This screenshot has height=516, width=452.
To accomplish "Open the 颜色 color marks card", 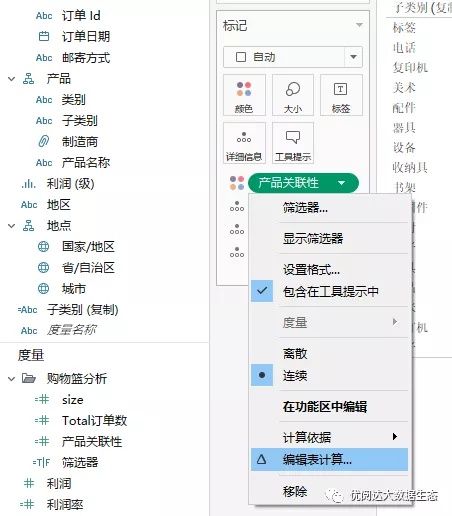I will [x=244, y=95].
